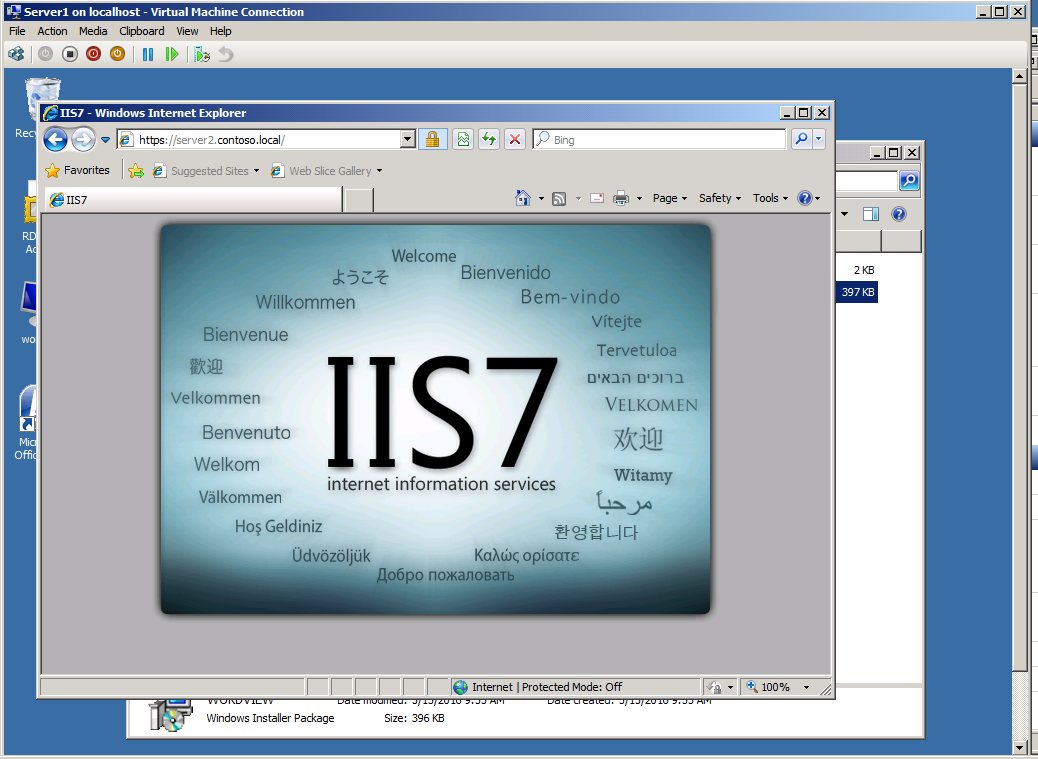Screen dimensions: 1038x759
Task: Select the 397 KB file row
Action: click(857, 292)
